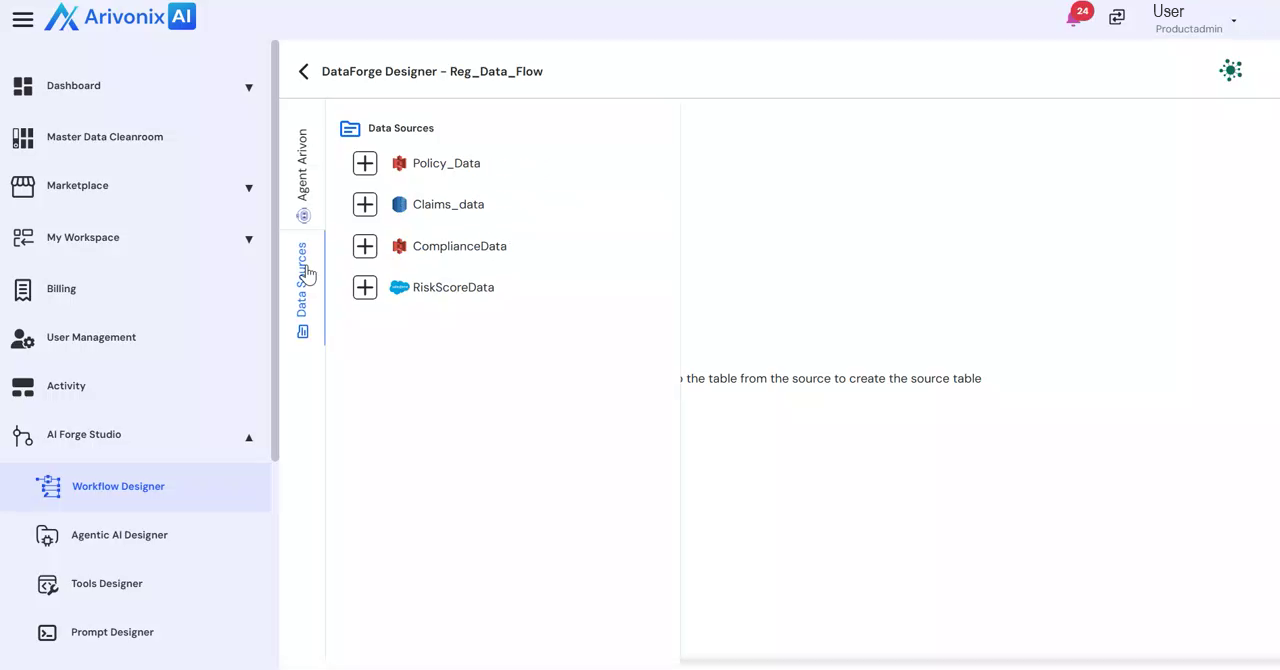Go back using the left chevron
Viewport: 1280px width, 670px height.
tap(303, 71)
